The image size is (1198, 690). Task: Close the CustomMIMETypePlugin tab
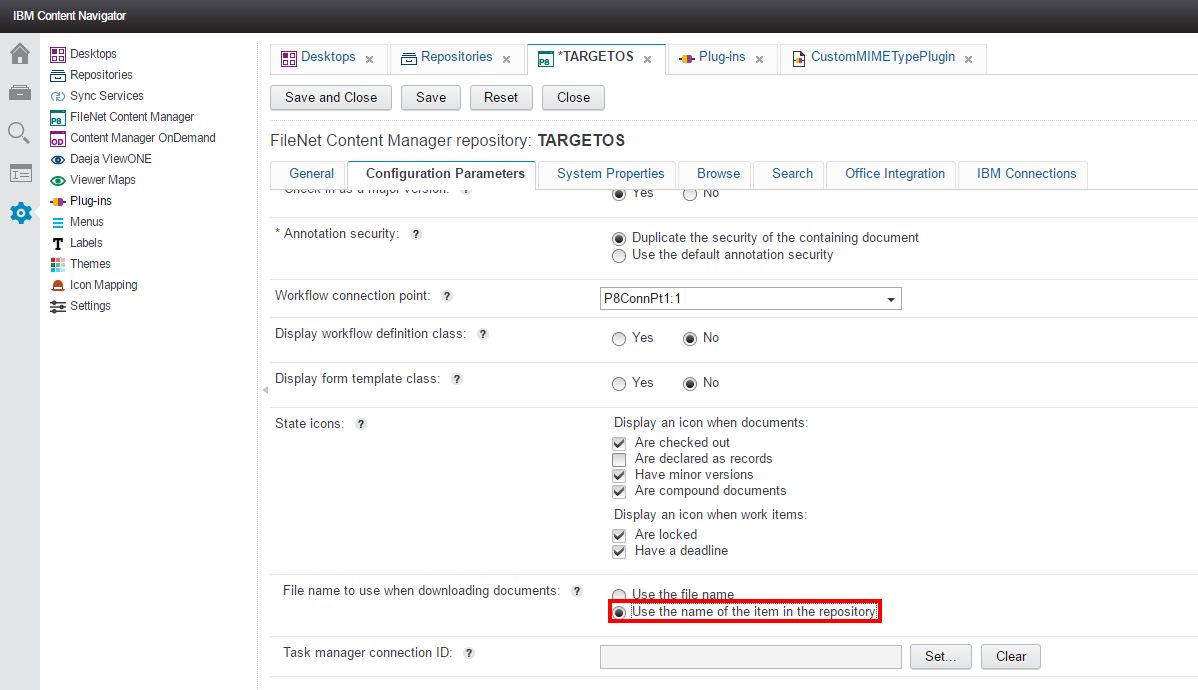pos(968,59)
